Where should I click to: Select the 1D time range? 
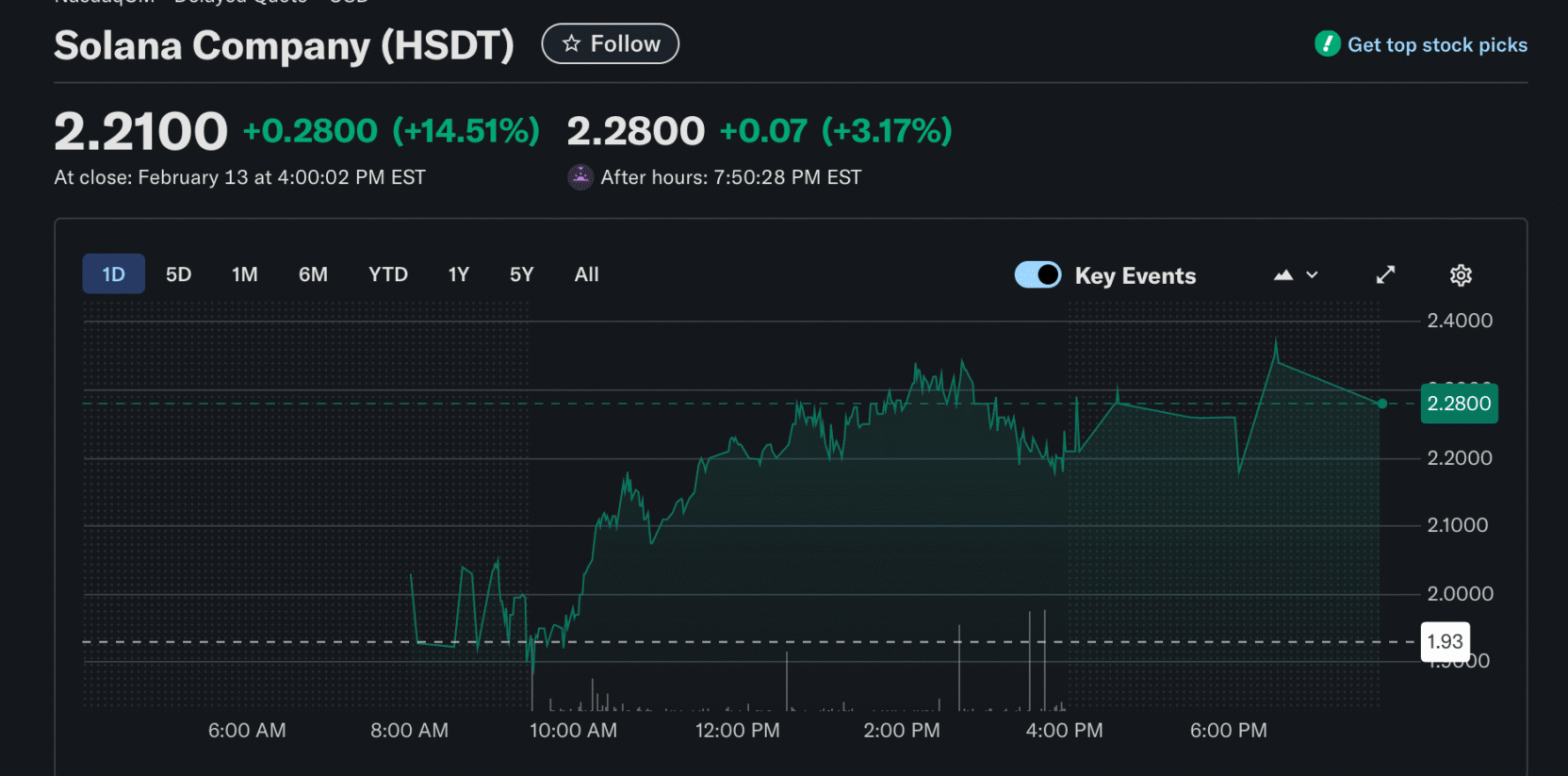tap(113, 274)
